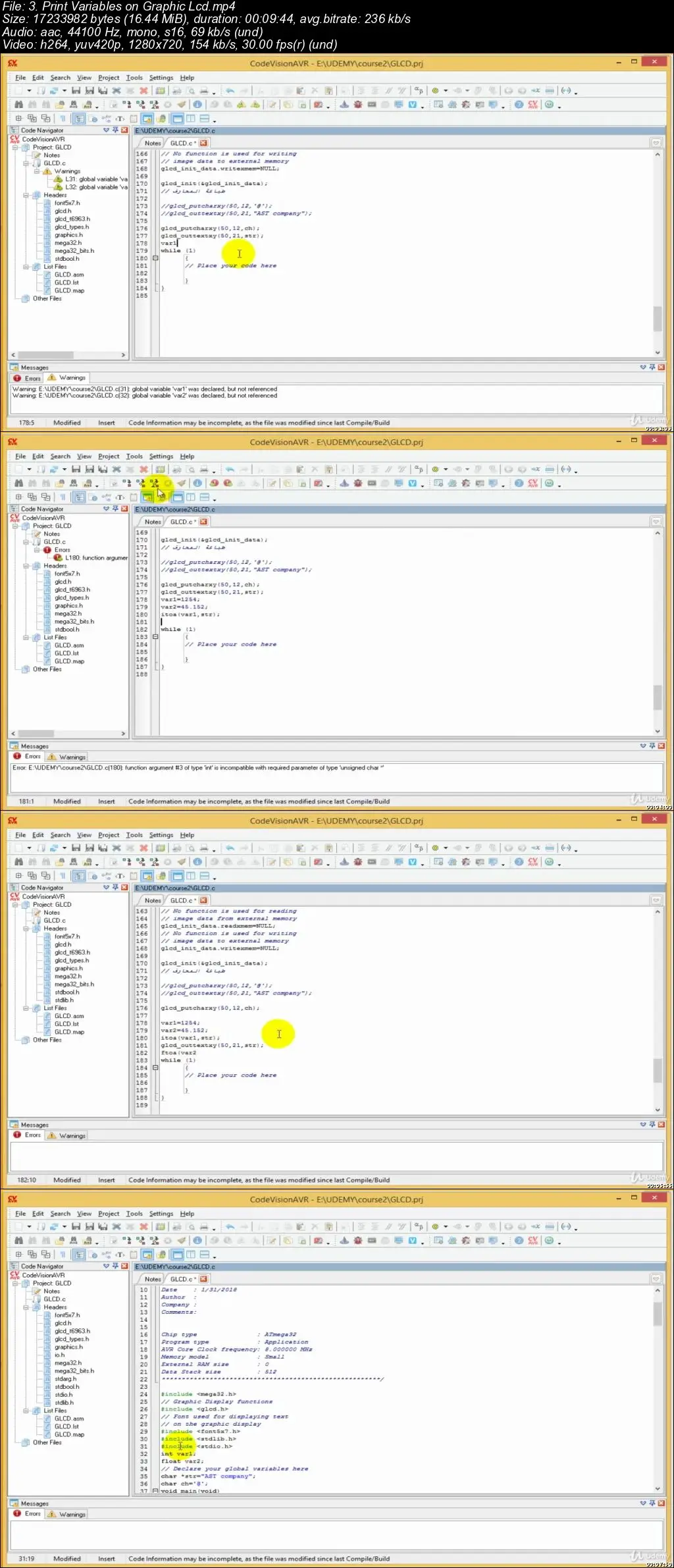Collapse the Warnings node in the Code Navigator tree

[38, 171]
